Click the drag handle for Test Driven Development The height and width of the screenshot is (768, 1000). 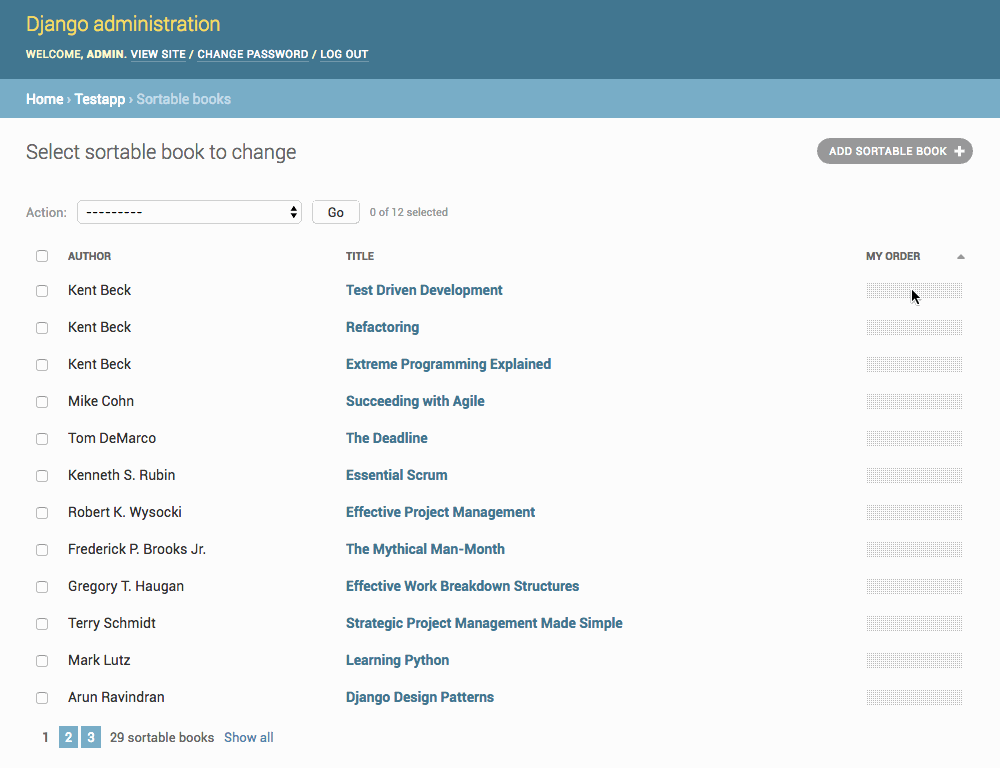click(914, 290)
